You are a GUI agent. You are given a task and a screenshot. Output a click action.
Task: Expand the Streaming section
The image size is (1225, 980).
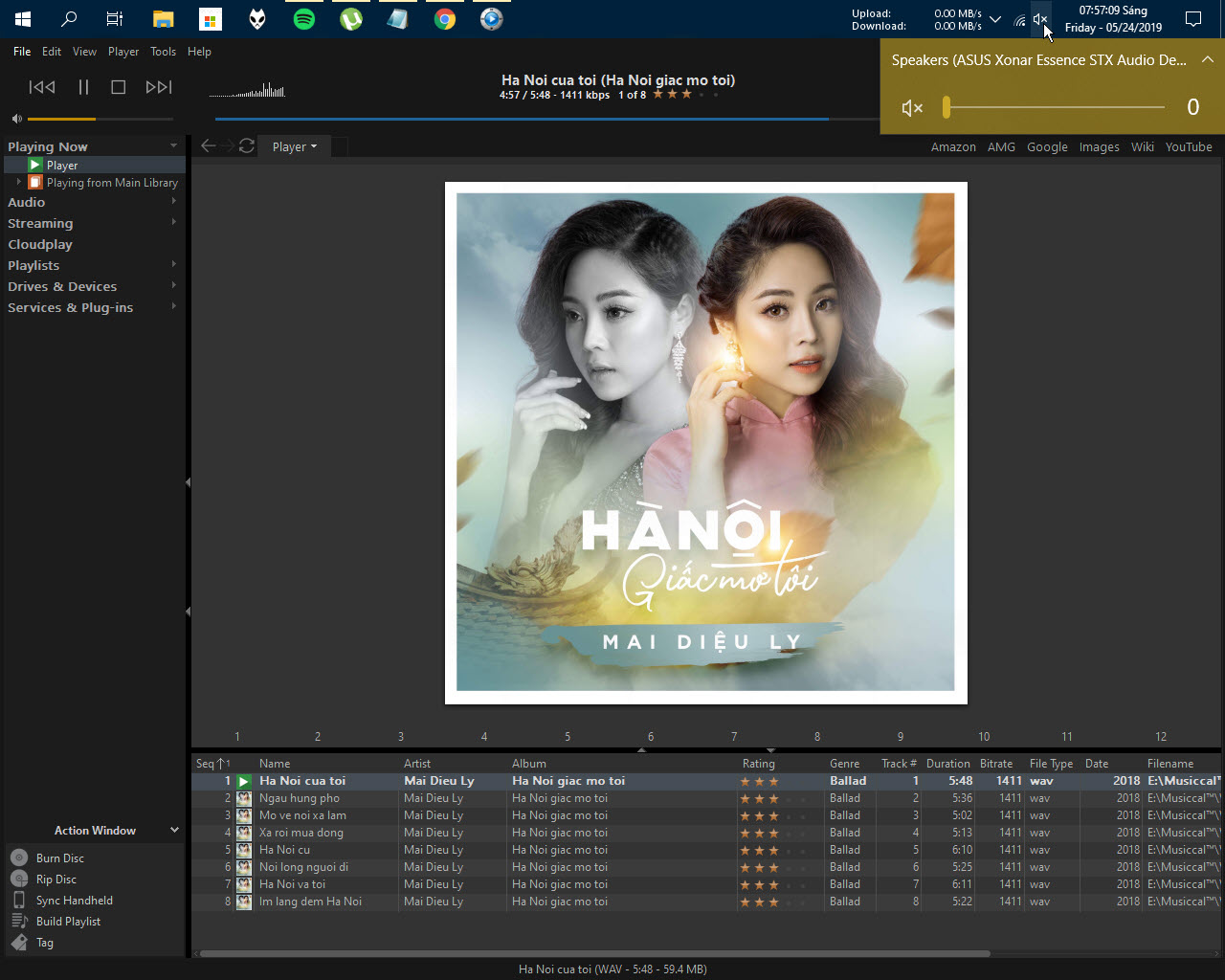pyautogui.click(x=173, y=223)
